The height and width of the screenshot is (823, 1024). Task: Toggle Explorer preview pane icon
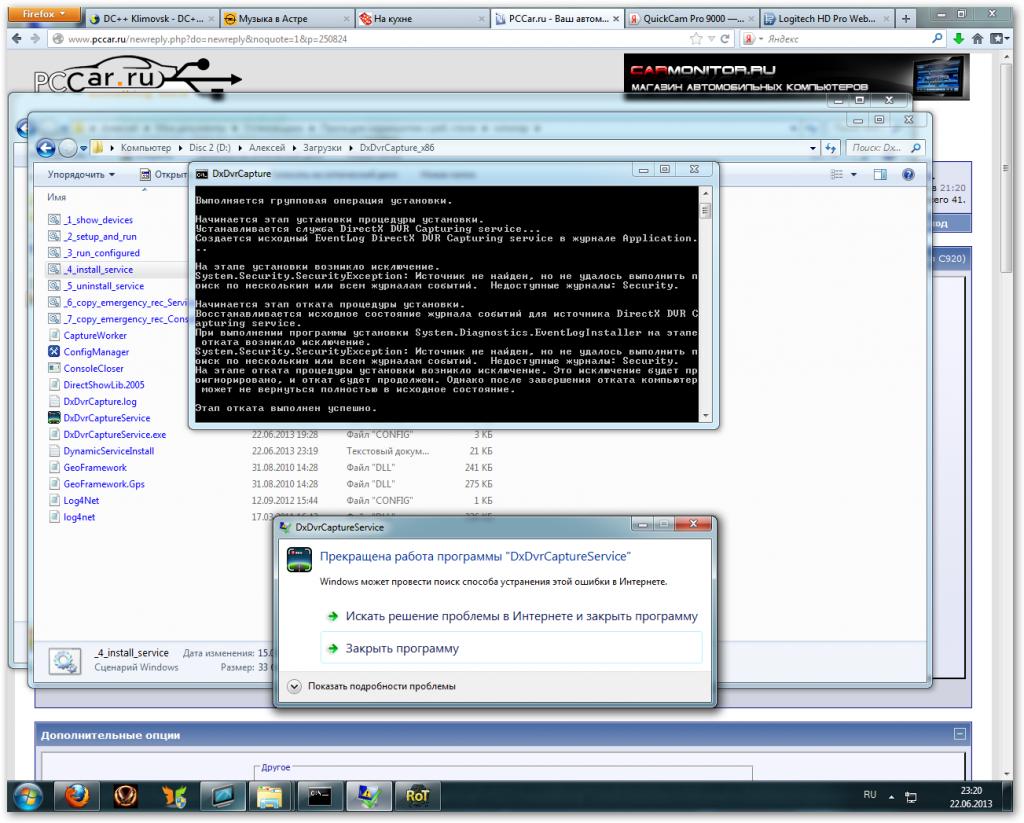pos(882,175)
